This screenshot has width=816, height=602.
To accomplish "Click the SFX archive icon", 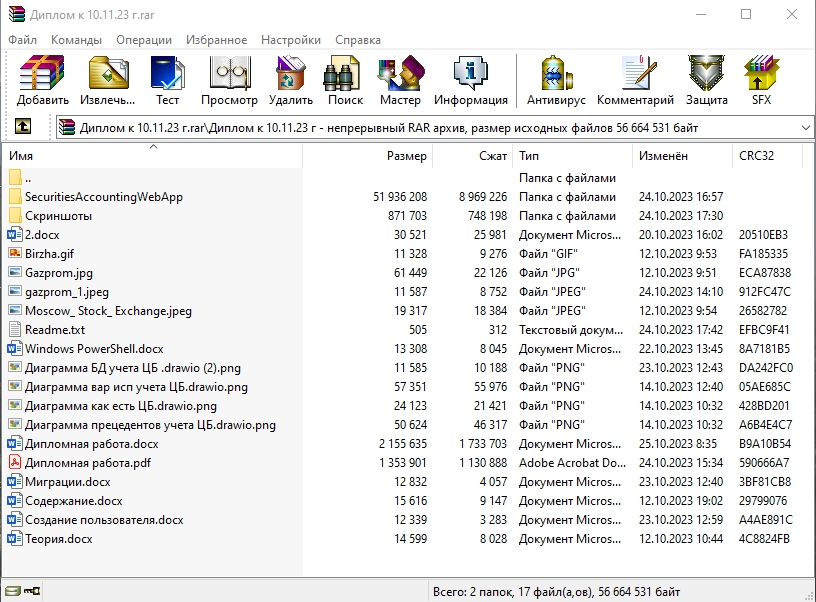I will coord(761,80).
